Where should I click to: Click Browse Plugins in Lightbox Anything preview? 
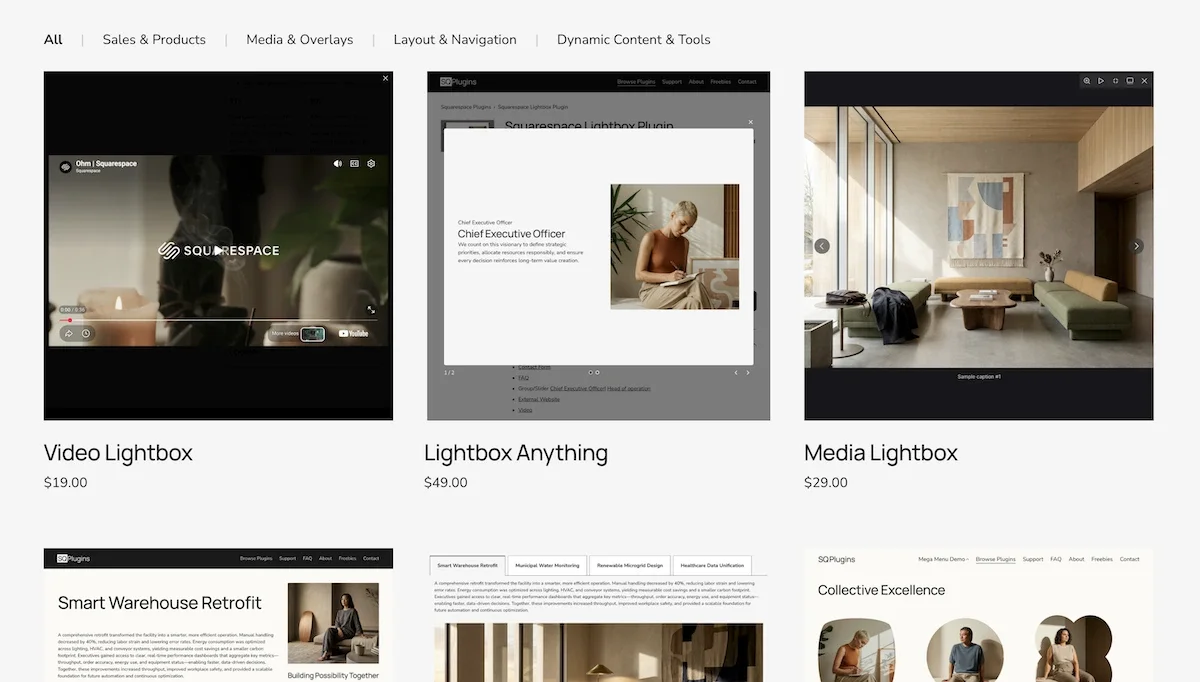tap(636, 82)
